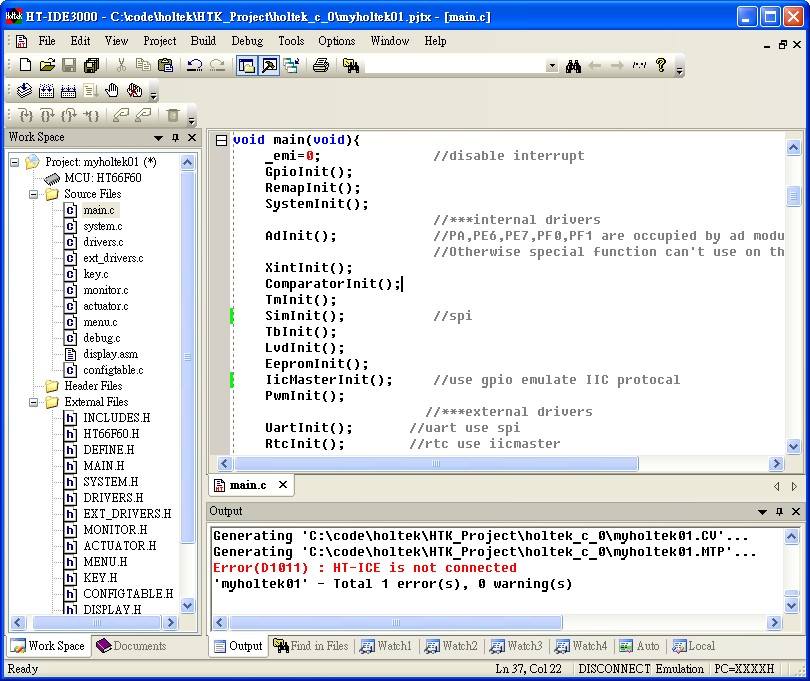Viewport: 810px width, 681px height.
Task: Toggle auto-hide pin on Output panel
Action: point(779,512)
